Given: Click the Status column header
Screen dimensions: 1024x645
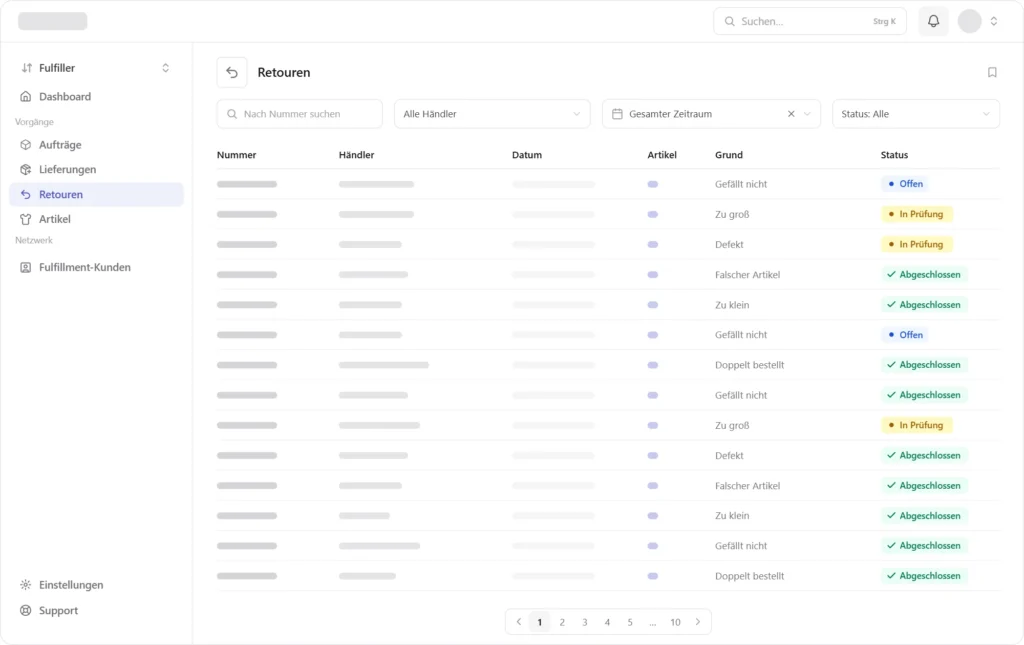Looking at the screenshot, I should [894, 155].
